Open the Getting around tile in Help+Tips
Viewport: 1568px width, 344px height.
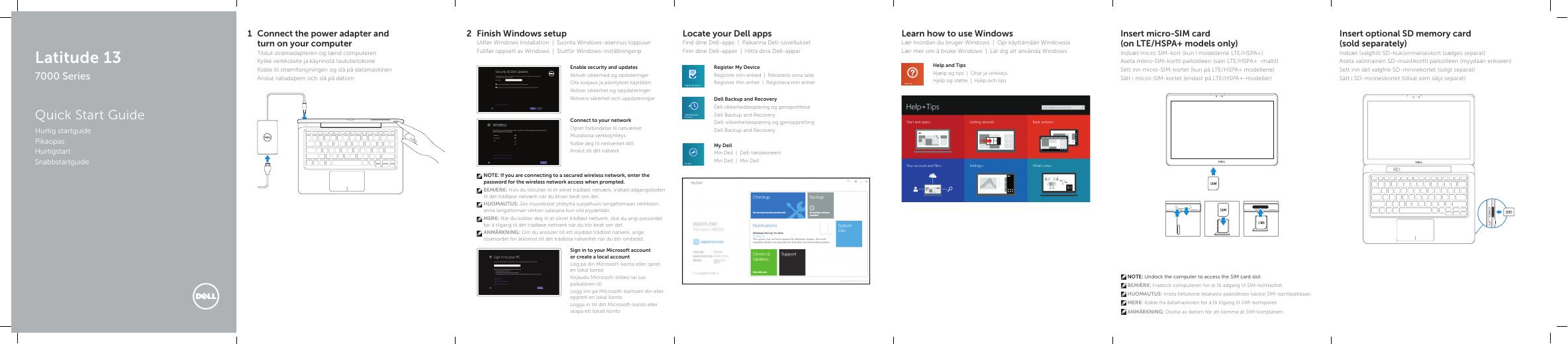(x=996, y=137)
